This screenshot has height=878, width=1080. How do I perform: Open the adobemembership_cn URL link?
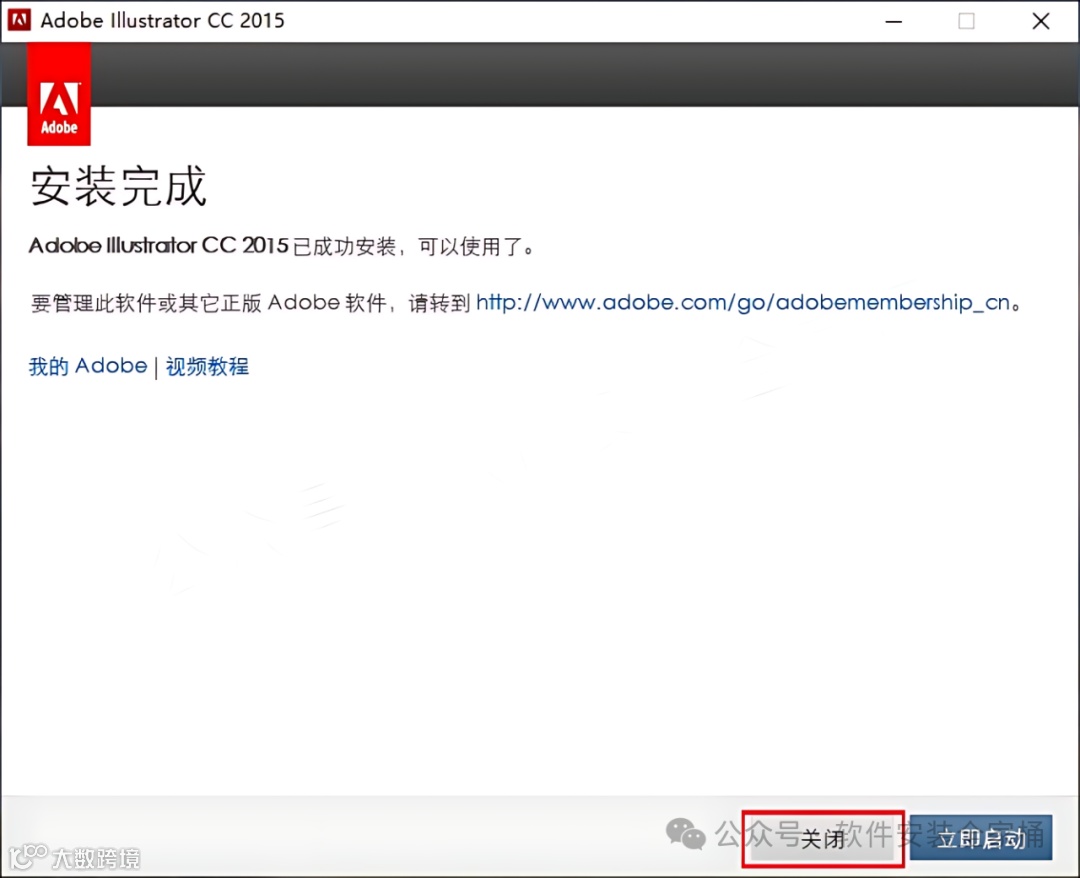coord(742,302)
